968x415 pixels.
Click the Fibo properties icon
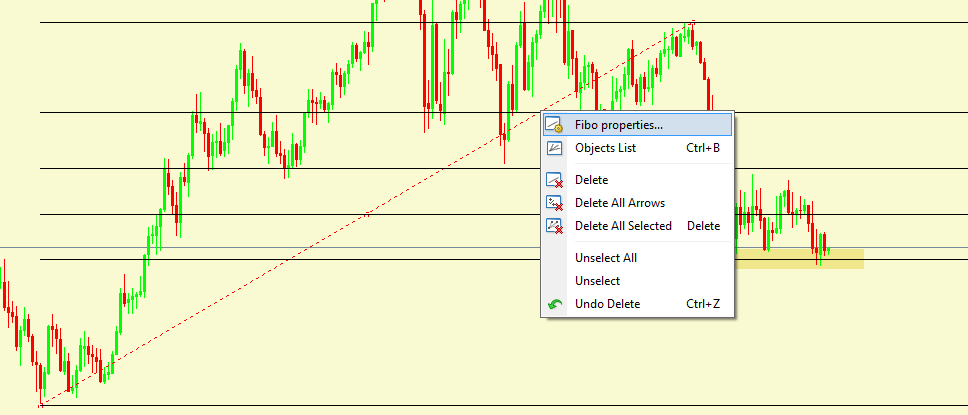pos(555,125)
